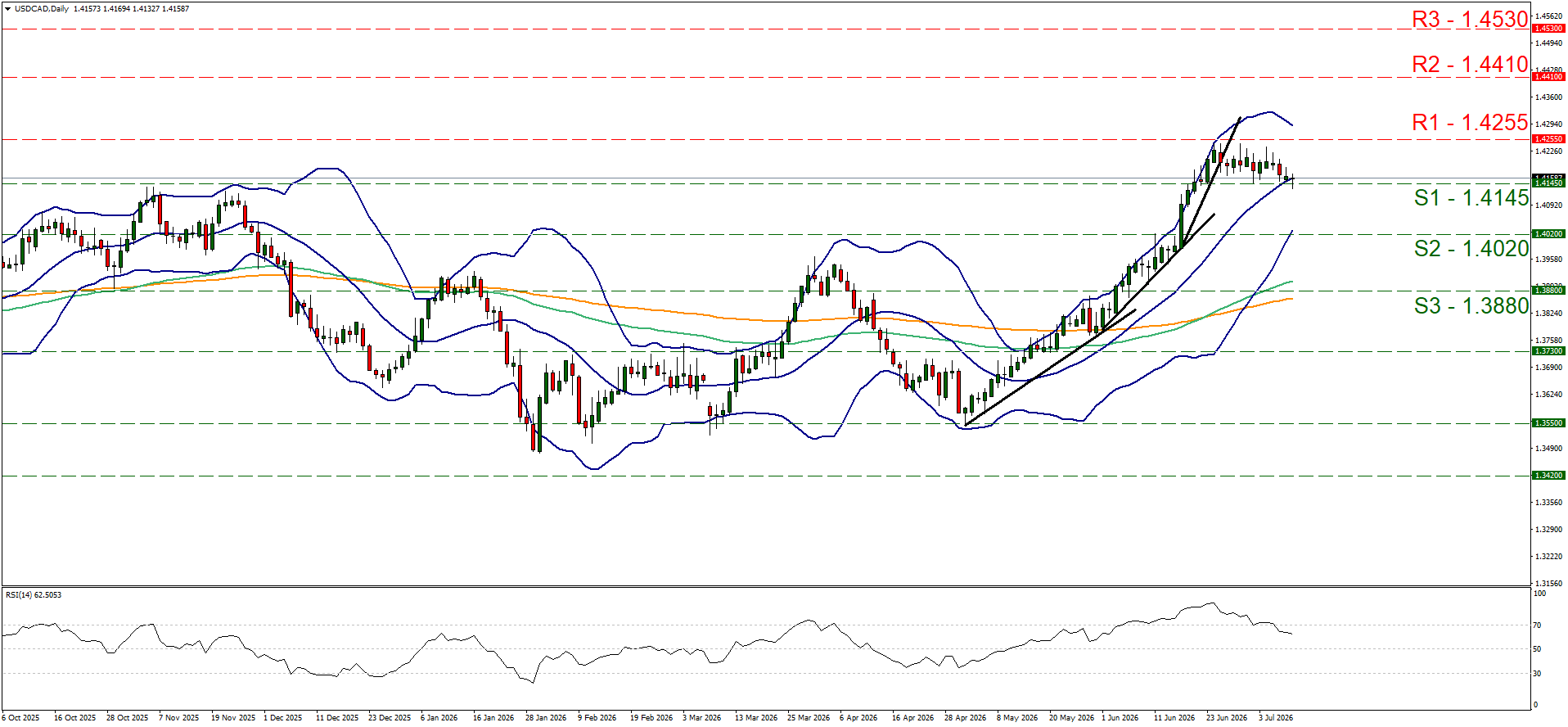
Task: Select the R2 - 1.4410 resistance label
Action: point(1470,64)
